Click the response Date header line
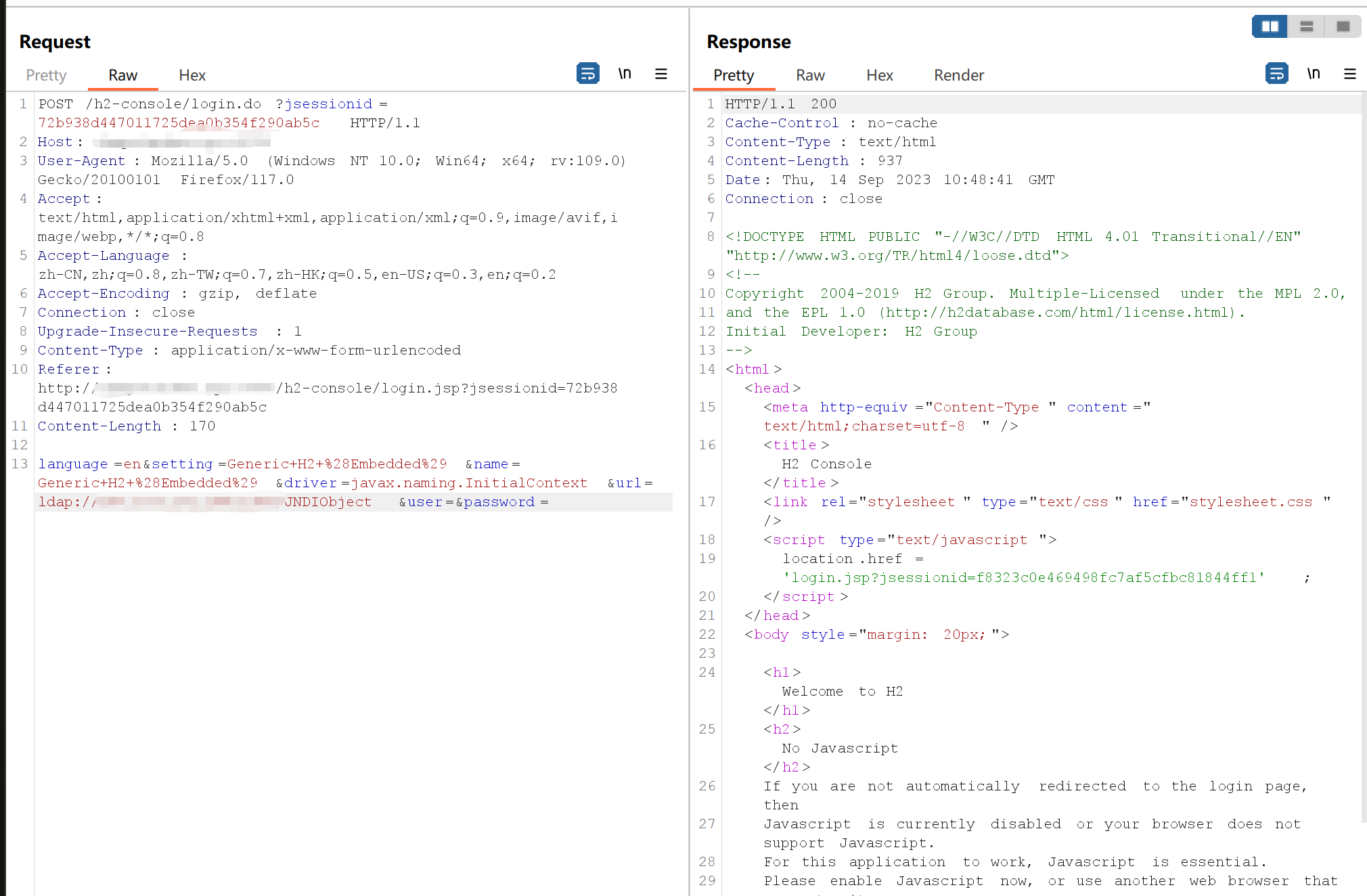Screen dimensions: 1367x896 click(x=890, y=179)
